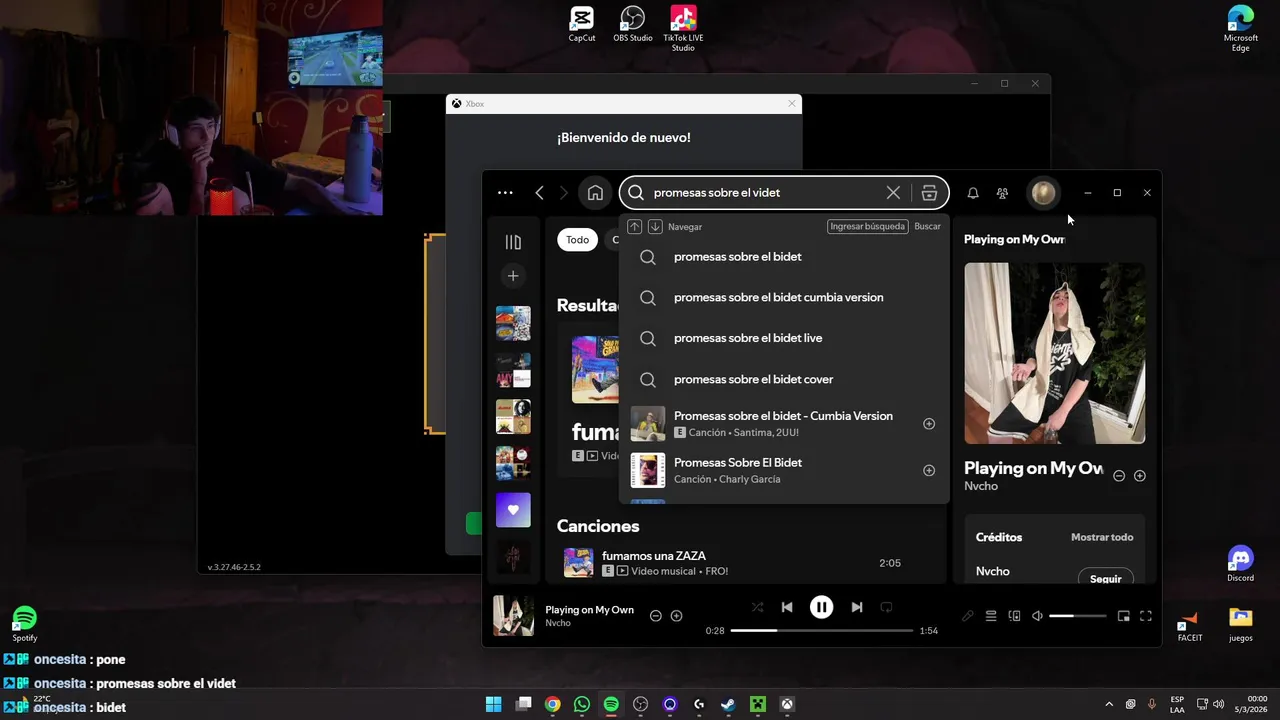The width and height of the screenshot is (1280, 720).
Task: Open the Browse icon in the search bar
Action: tap(929, 193)
